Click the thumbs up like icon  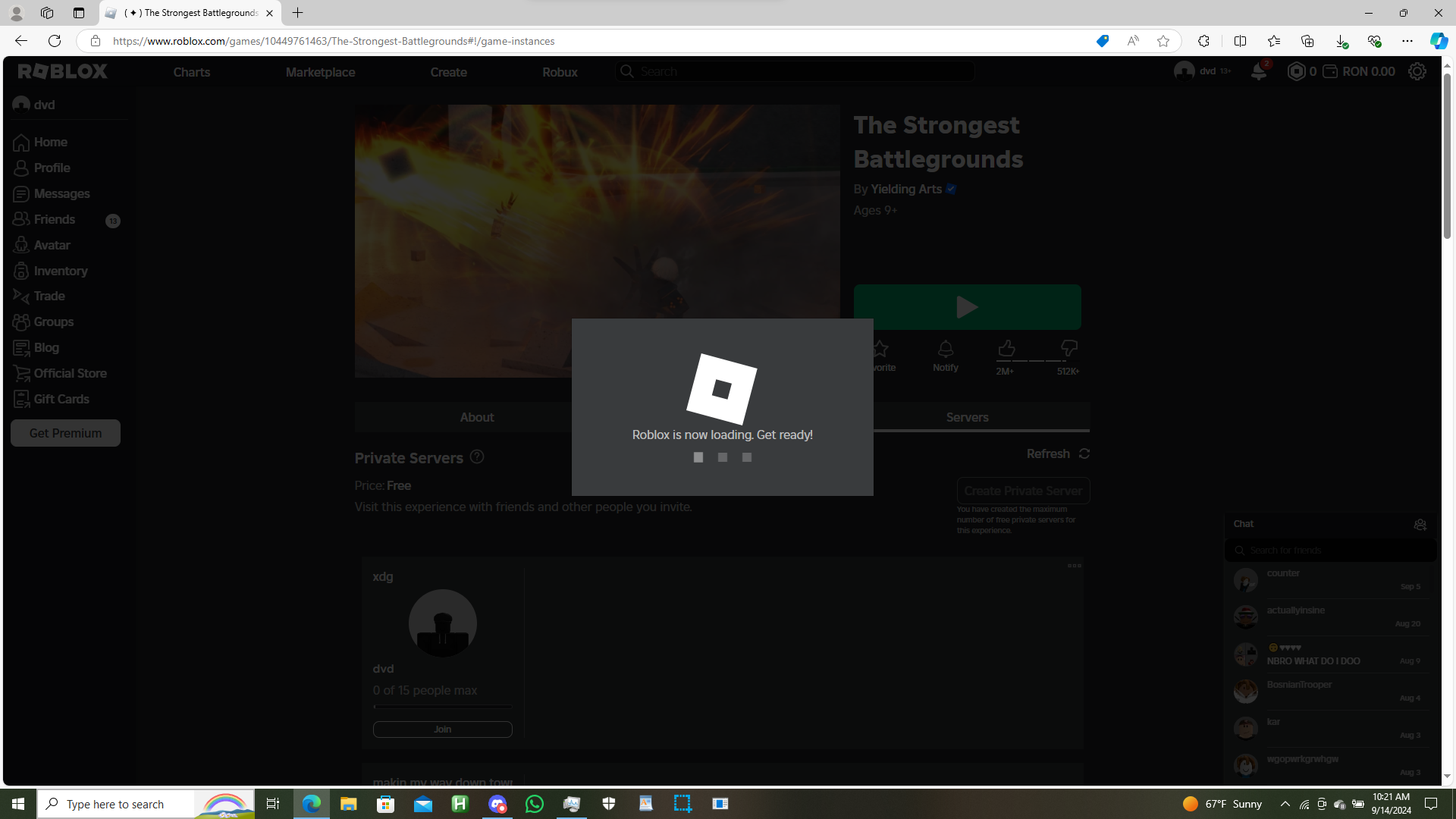(1006, 349)
